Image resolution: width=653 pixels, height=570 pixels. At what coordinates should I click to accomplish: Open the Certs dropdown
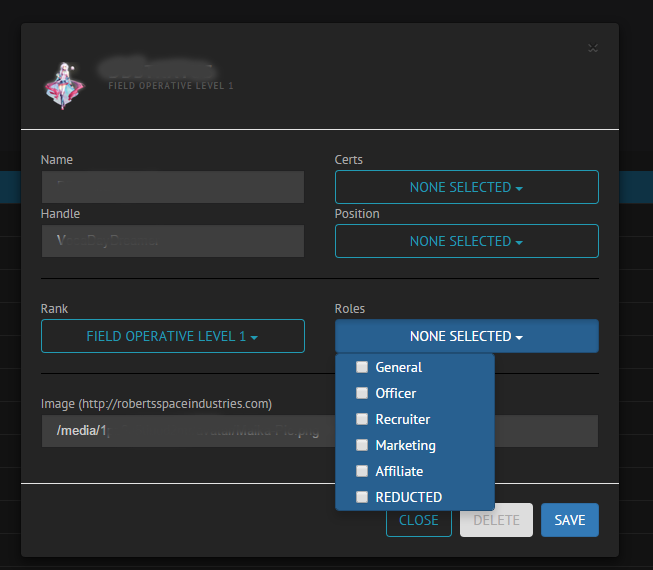pyautogui.click(x=466, y=187)
